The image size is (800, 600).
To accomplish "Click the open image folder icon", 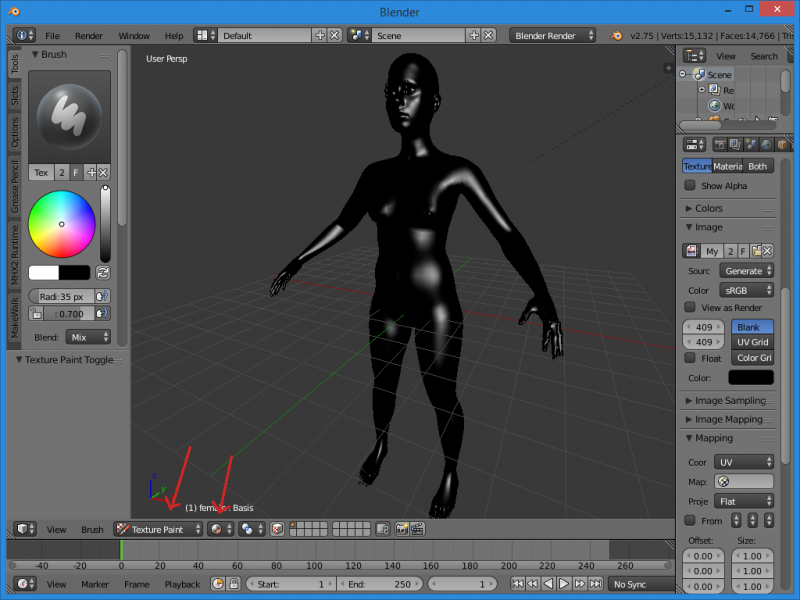I will tap(757, 251).
